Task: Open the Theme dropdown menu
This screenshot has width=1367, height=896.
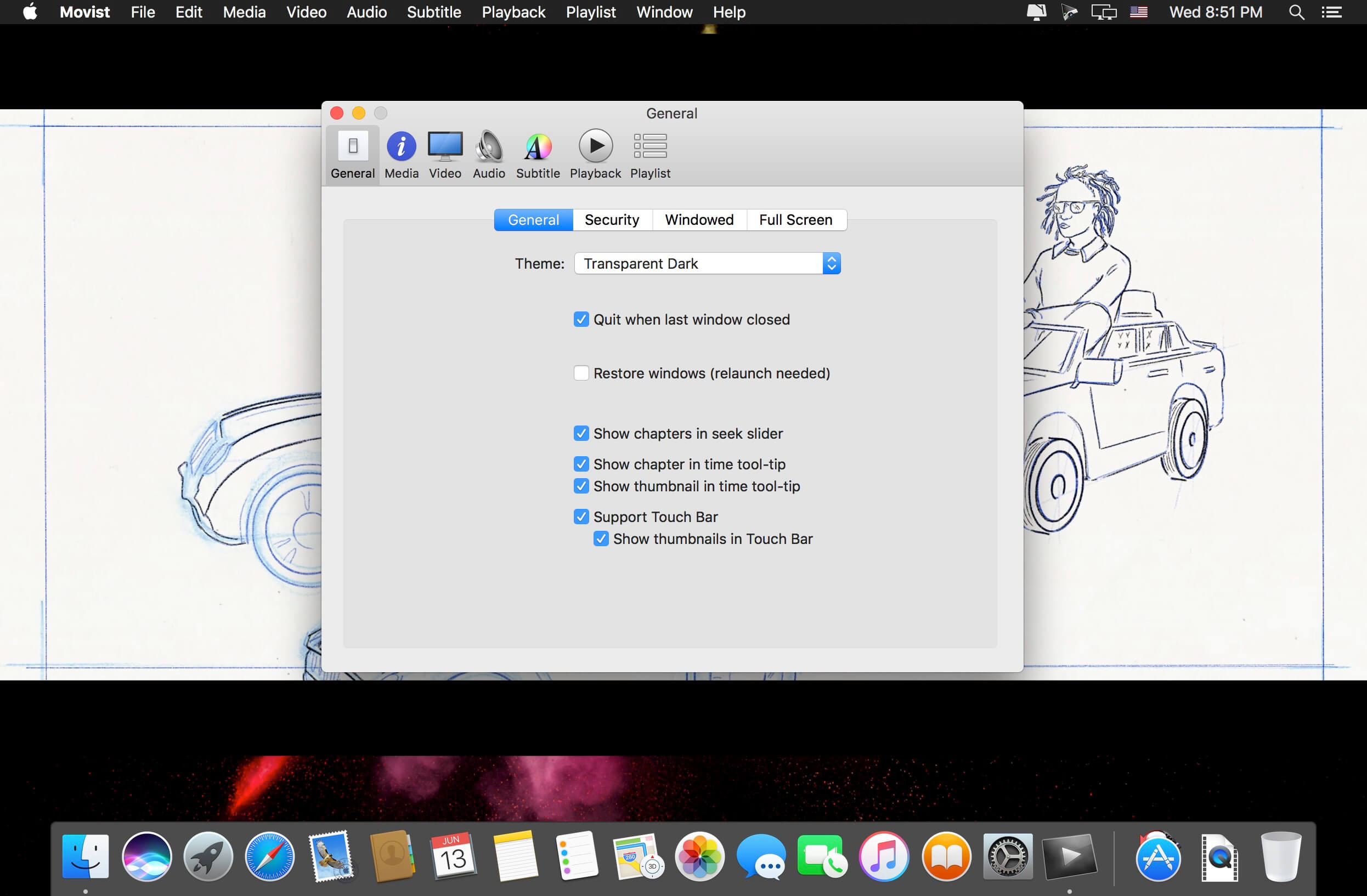Action: pos(707,263)
